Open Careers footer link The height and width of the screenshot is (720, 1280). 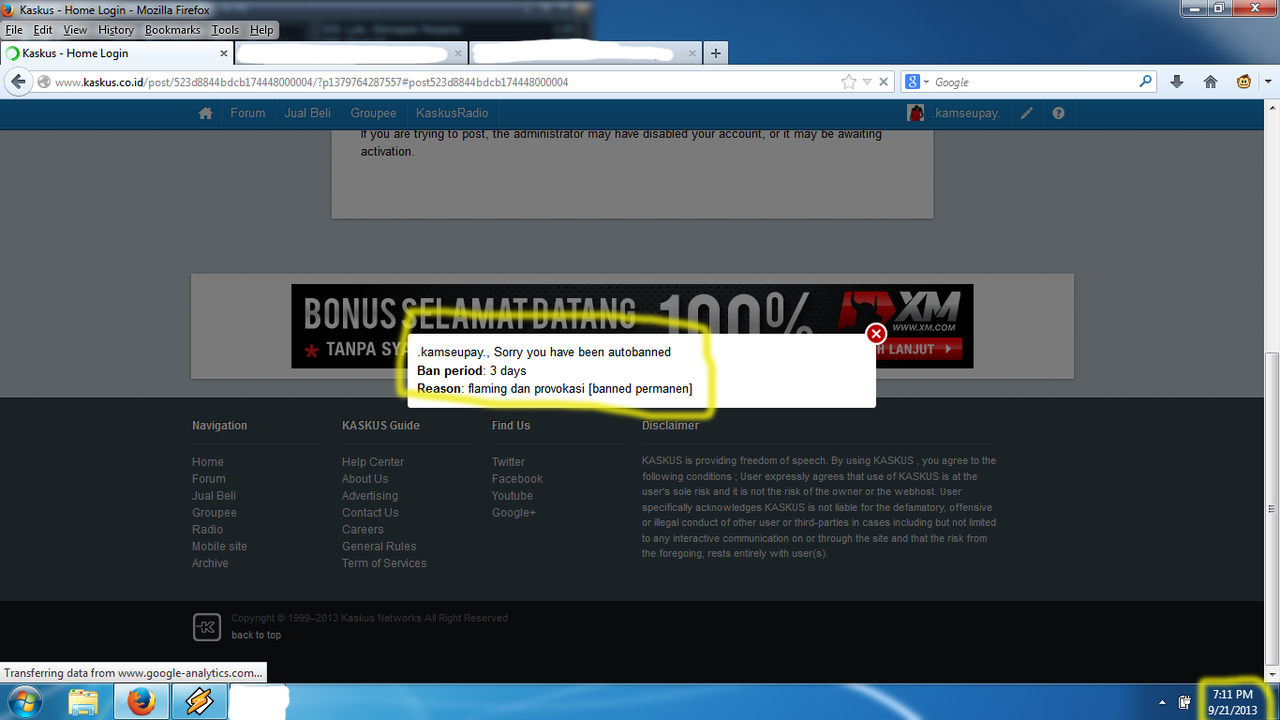(x=363, y=529)
